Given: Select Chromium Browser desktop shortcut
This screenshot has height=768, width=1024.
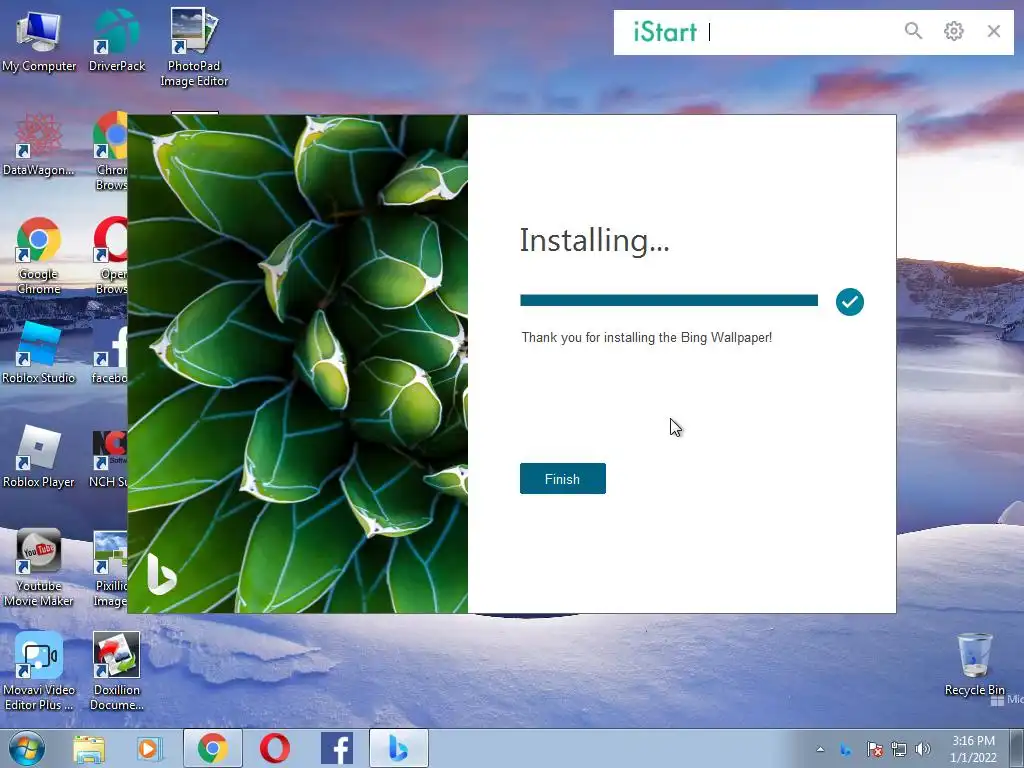Looking at the screenshot, I should tap(110, 152).
